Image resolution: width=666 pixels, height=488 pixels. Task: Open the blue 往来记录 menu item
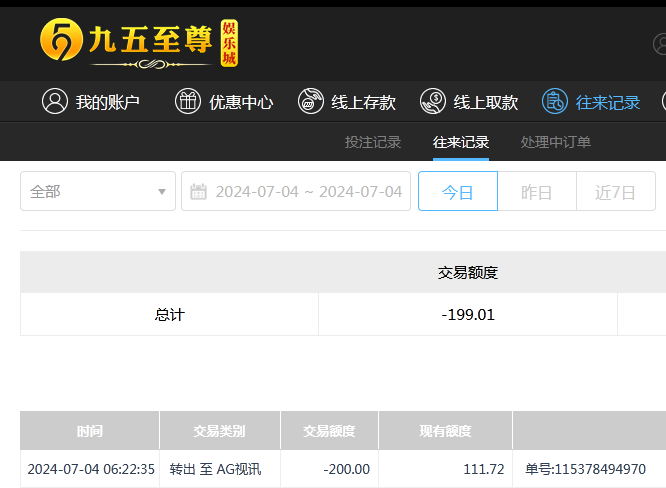click(591, 102)
